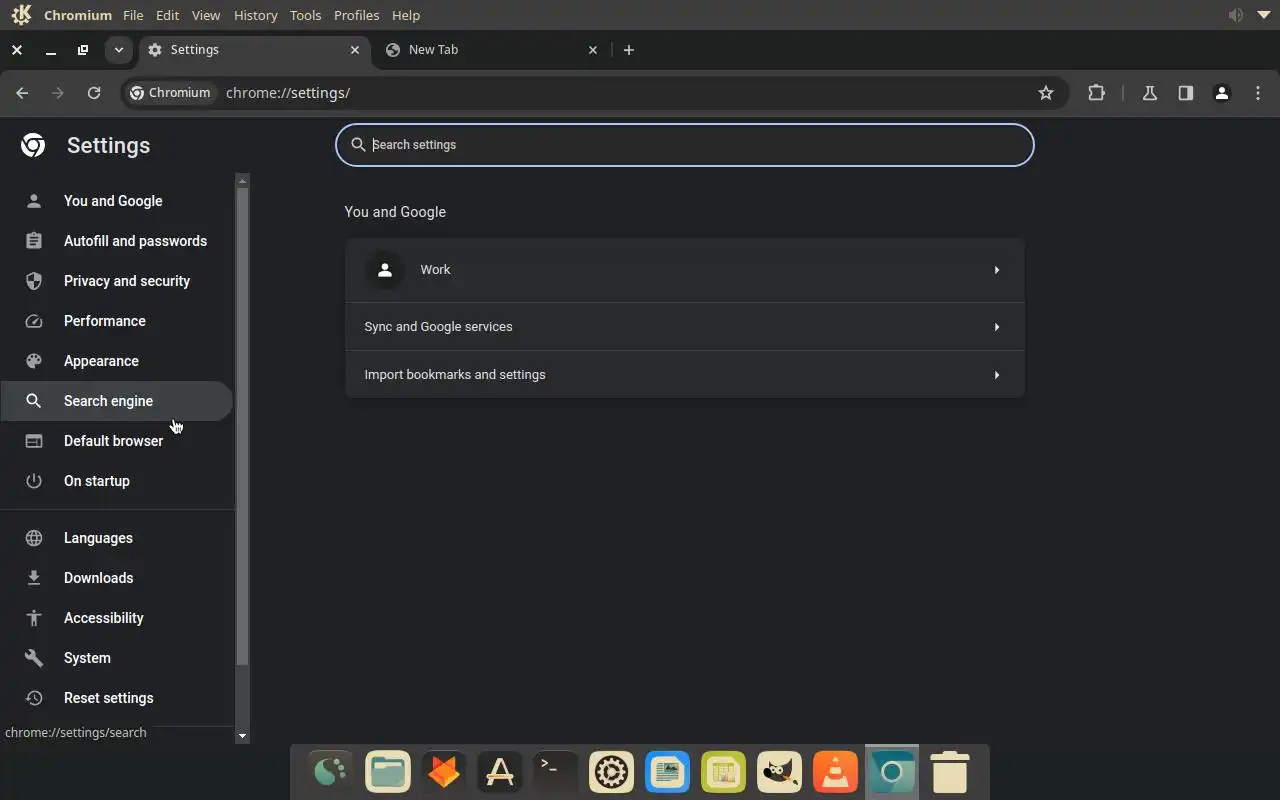This screenshot has width=1280, height=800.
Task: Bookmark this page with the star icon
Action: [x=1046, y=93]
